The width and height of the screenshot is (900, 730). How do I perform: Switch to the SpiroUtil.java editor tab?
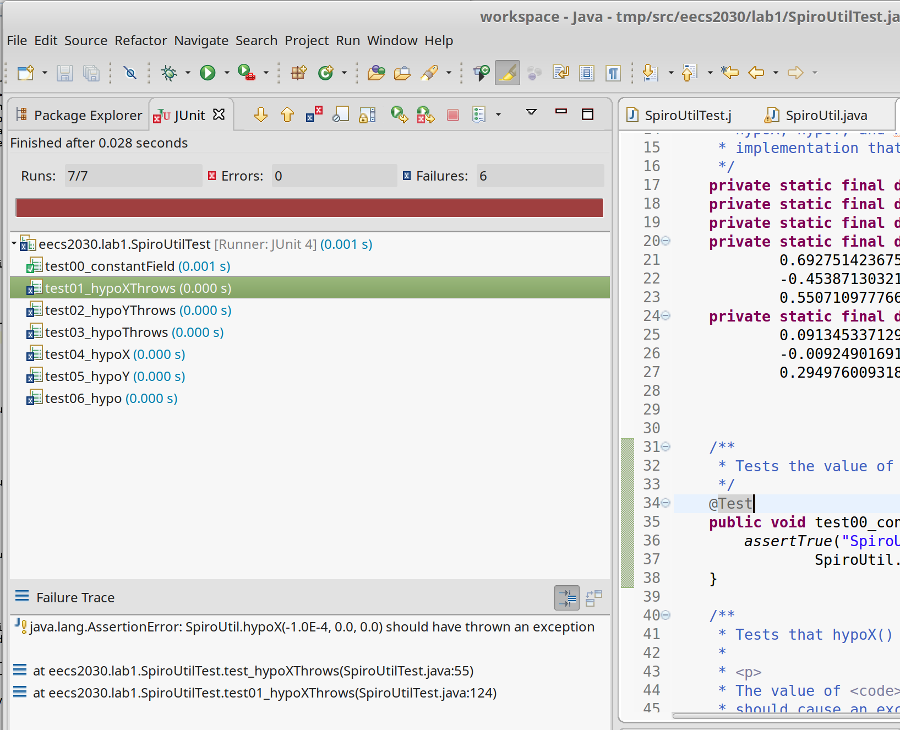816,115
